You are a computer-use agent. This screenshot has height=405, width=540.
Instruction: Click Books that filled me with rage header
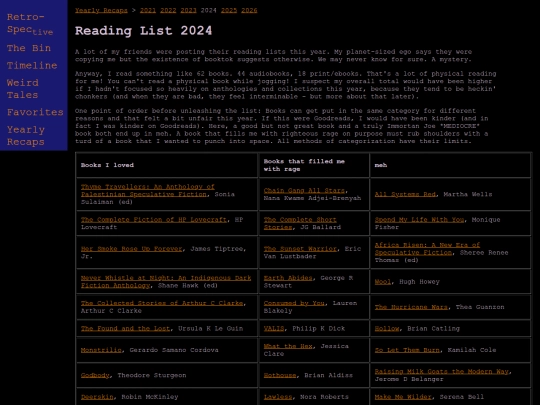[x=304, y=165]
